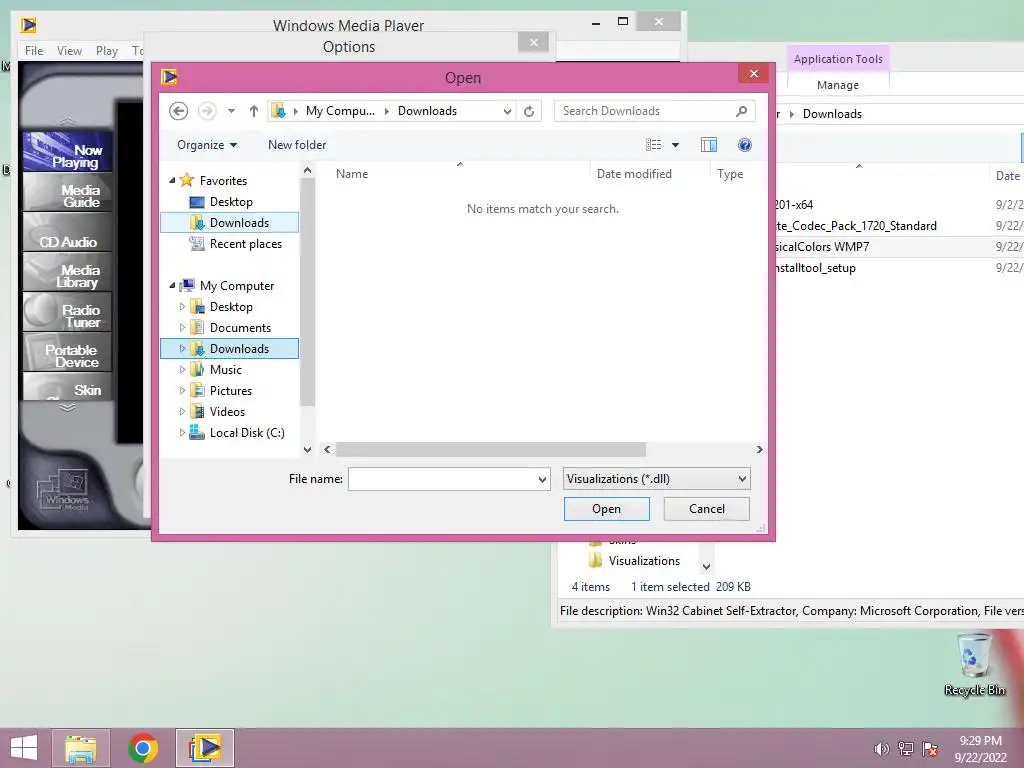Select Recent places under Favorites
The height and width of the screenshot is (768, 1024).
point(236,244)
